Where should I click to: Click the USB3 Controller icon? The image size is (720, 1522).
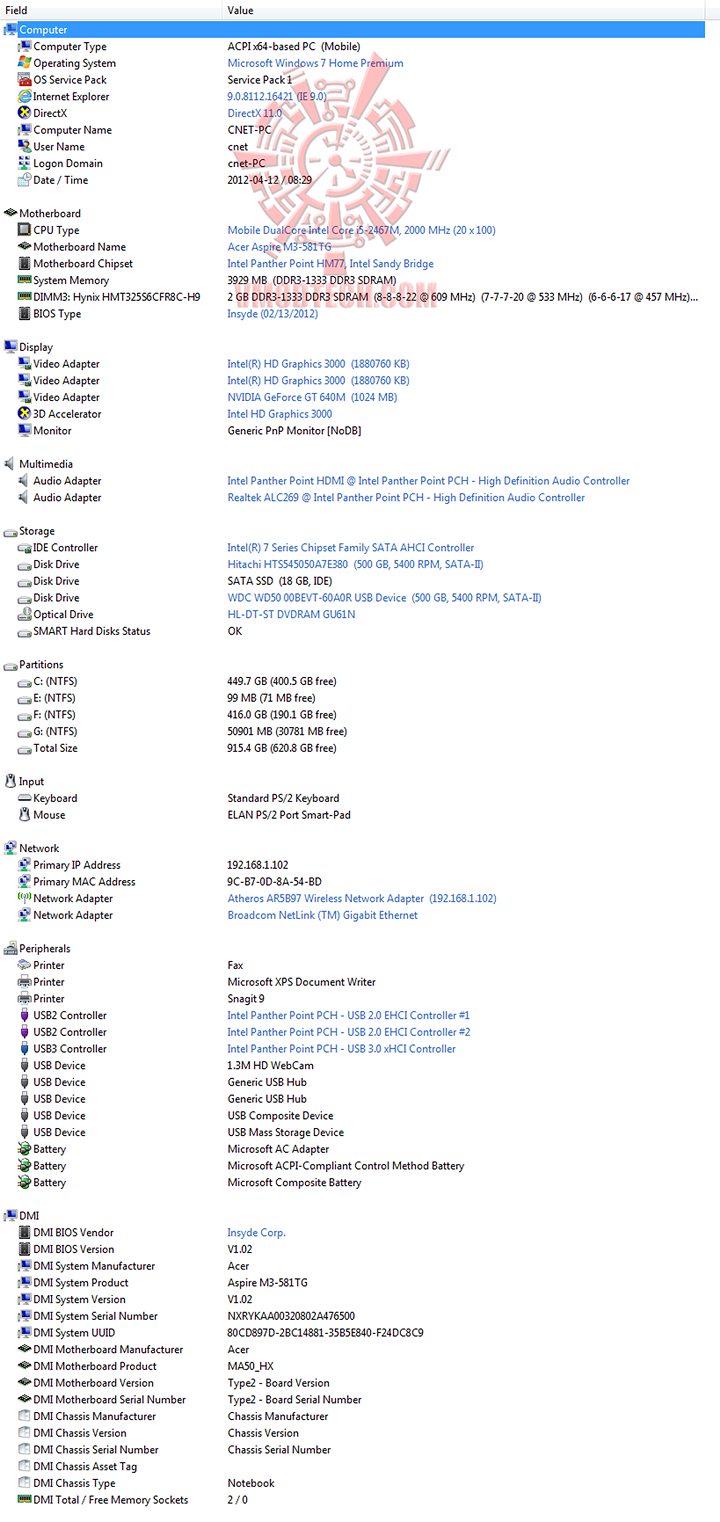pyautogui.click(x=25, y=1049)
